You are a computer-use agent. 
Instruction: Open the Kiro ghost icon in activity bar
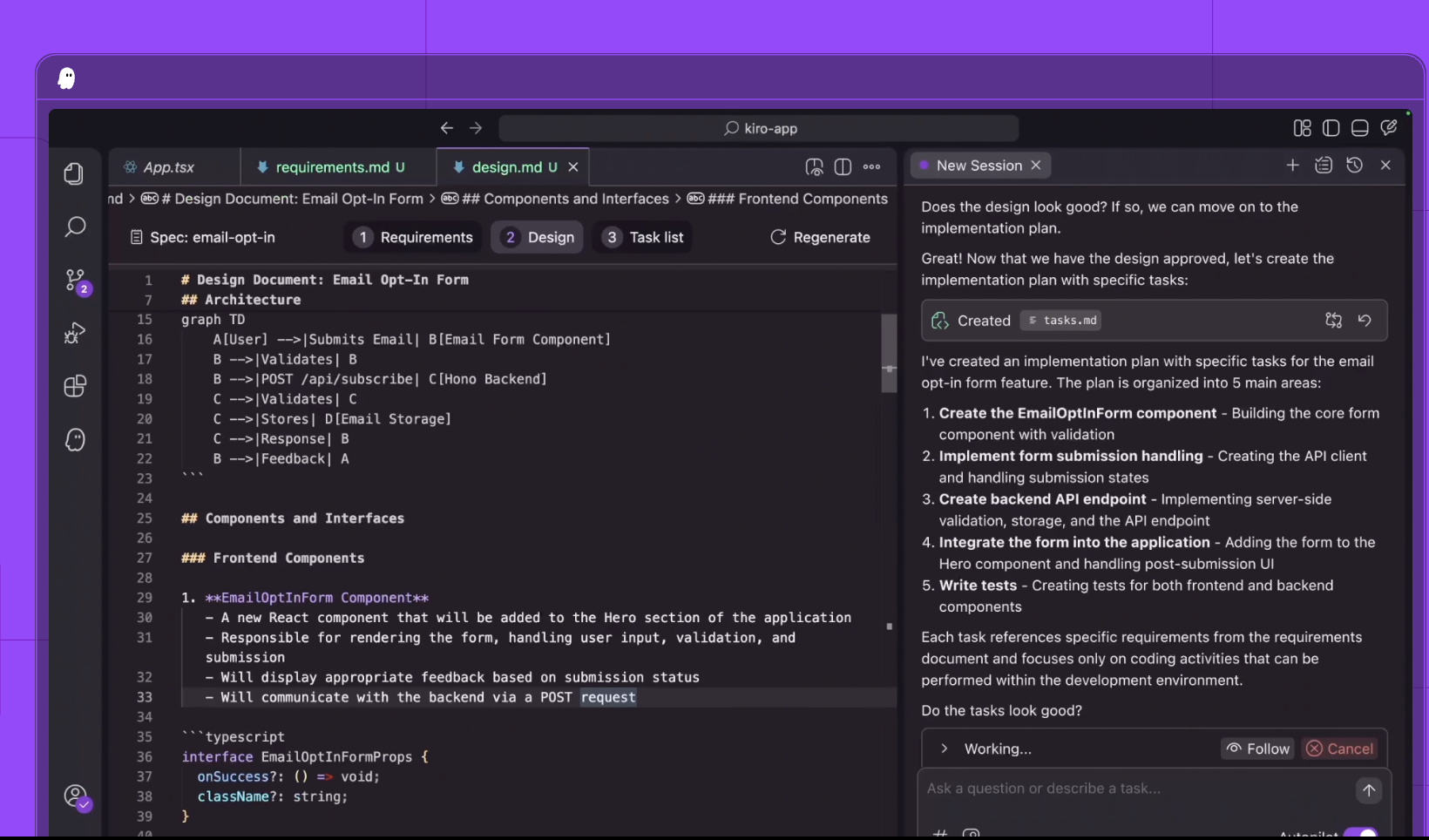(x=75, y=440)
